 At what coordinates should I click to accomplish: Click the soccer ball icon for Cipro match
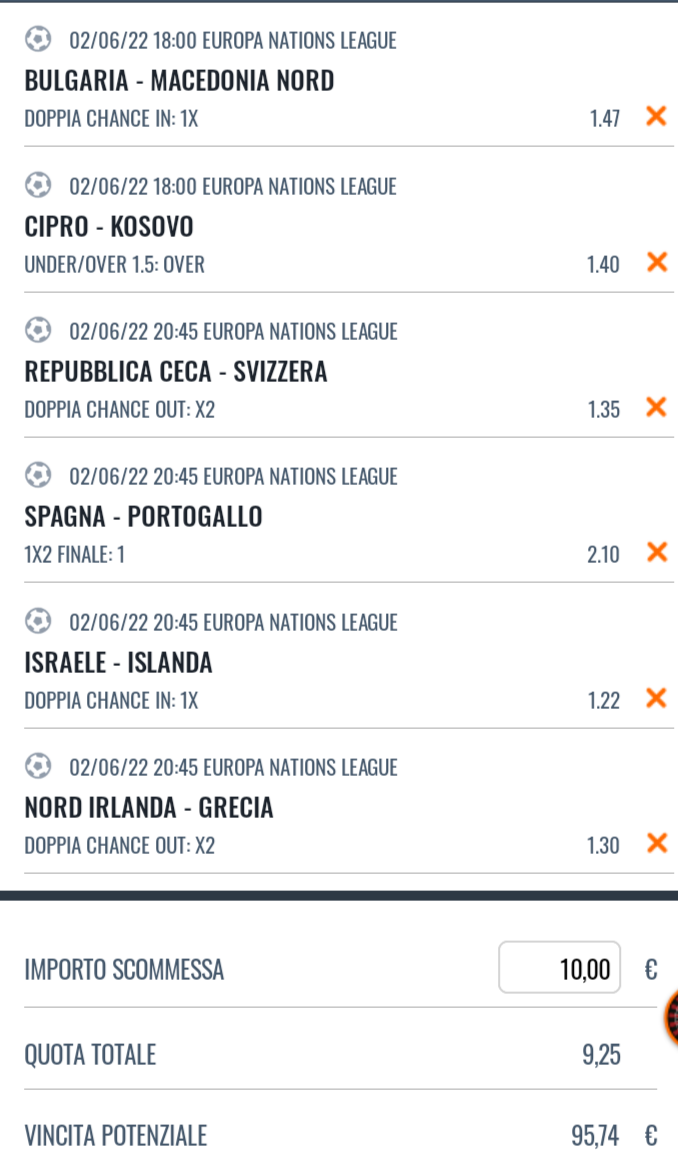tap(38, 185)
